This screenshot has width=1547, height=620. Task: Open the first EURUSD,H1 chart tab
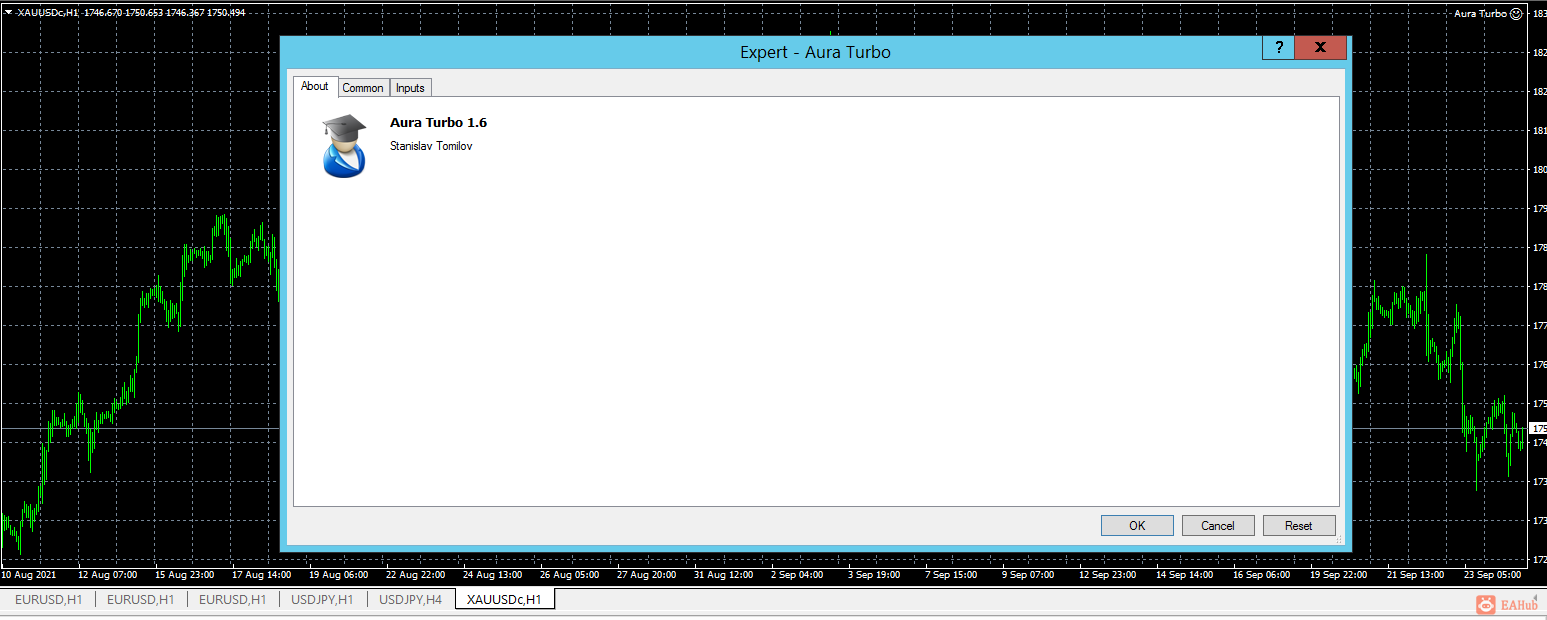(x=49, y=600)
